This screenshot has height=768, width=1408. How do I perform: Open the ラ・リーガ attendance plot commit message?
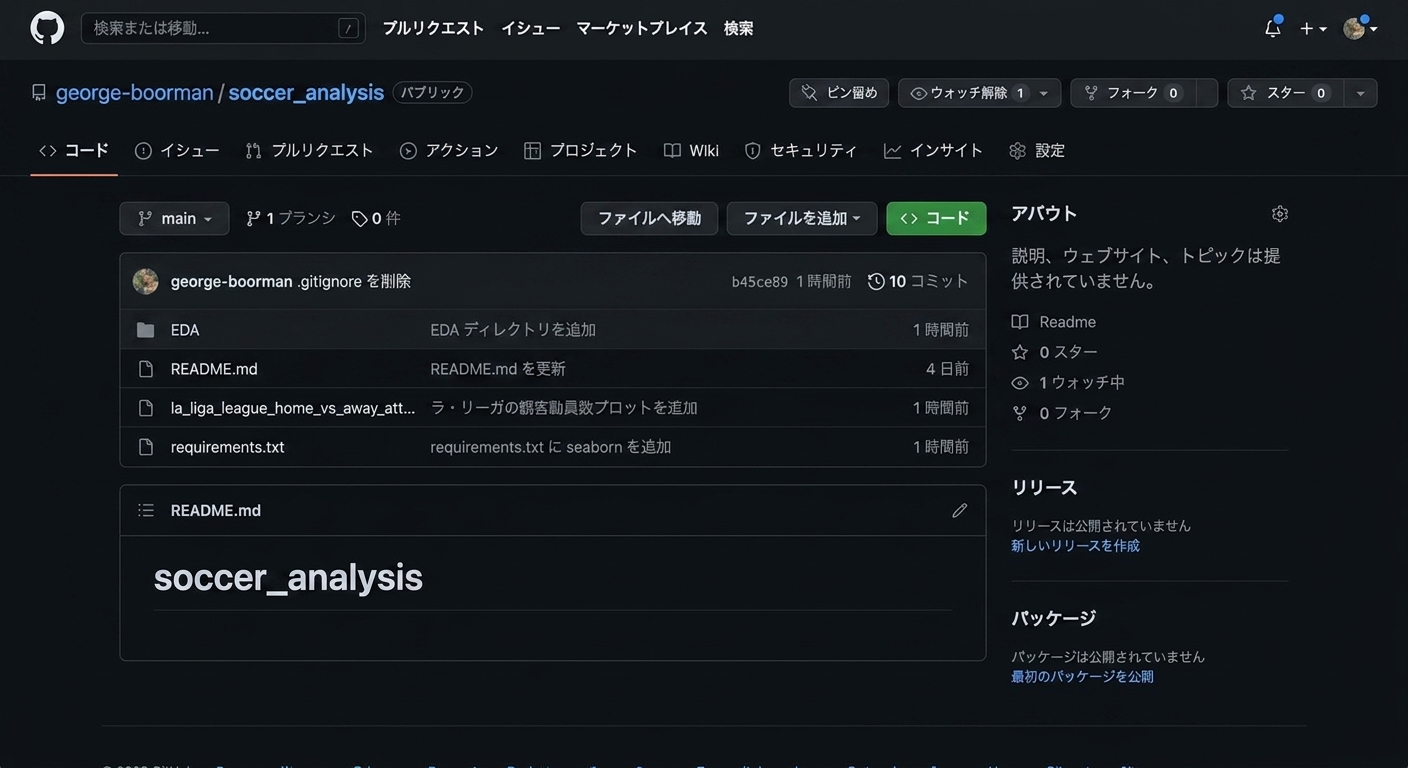564,408
